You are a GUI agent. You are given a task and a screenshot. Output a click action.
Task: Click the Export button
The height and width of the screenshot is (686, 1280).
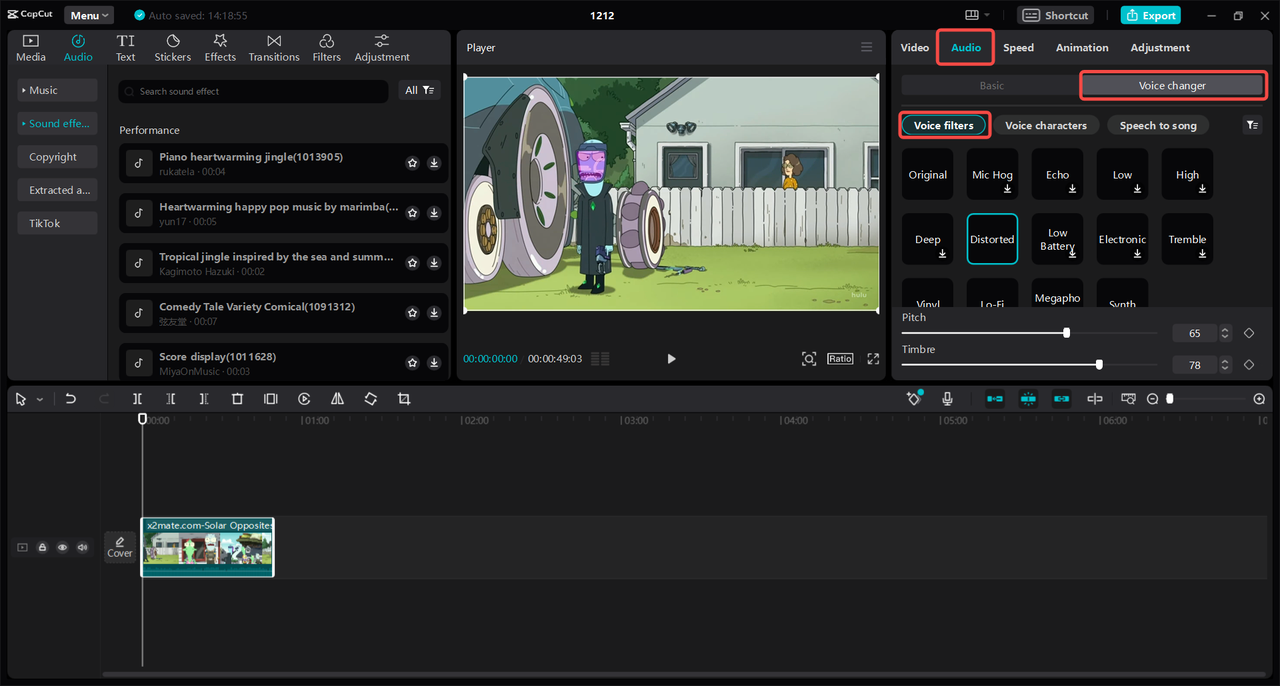tap(1150, 15)
